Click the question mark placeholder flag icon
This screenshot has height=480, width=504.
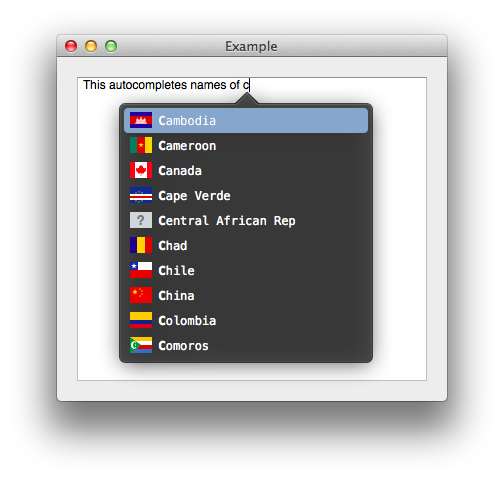tap(141, 220)
